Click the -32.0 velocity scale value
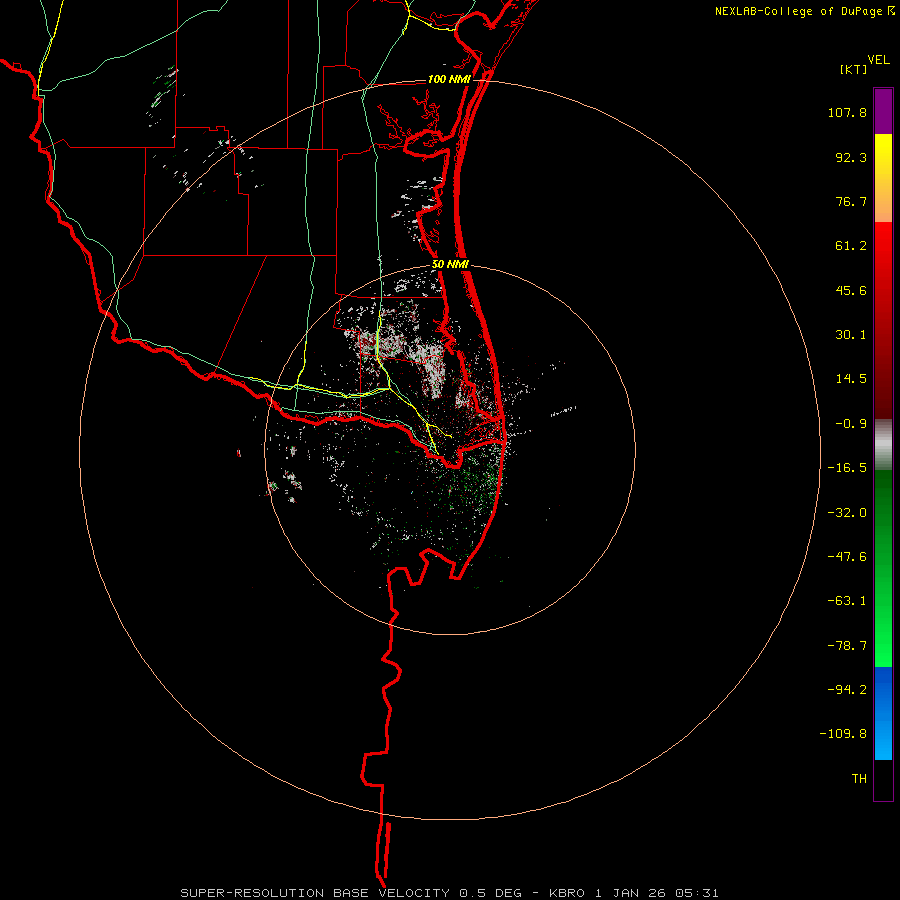The width and height of the screenshot is (900, 900). [x=847, y=513]
